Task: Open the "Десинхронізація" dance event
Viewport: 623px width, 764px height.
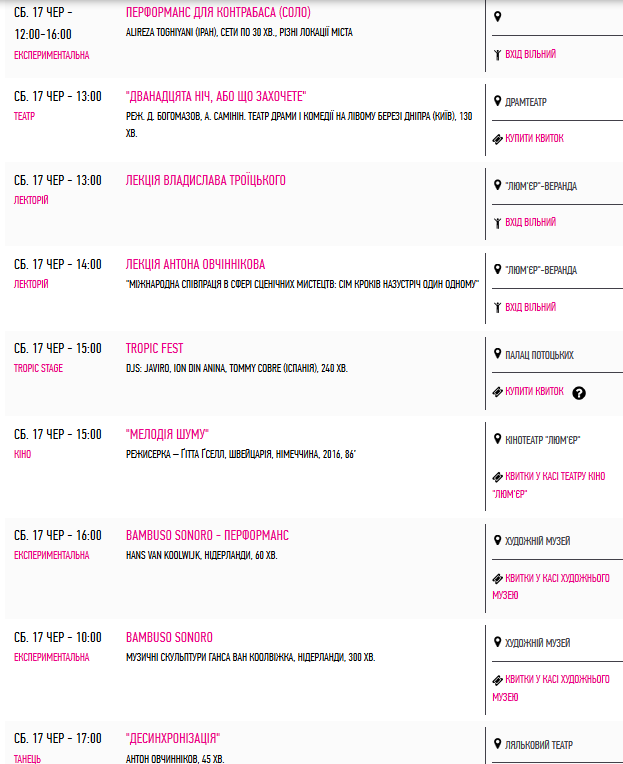Action: 173,738
